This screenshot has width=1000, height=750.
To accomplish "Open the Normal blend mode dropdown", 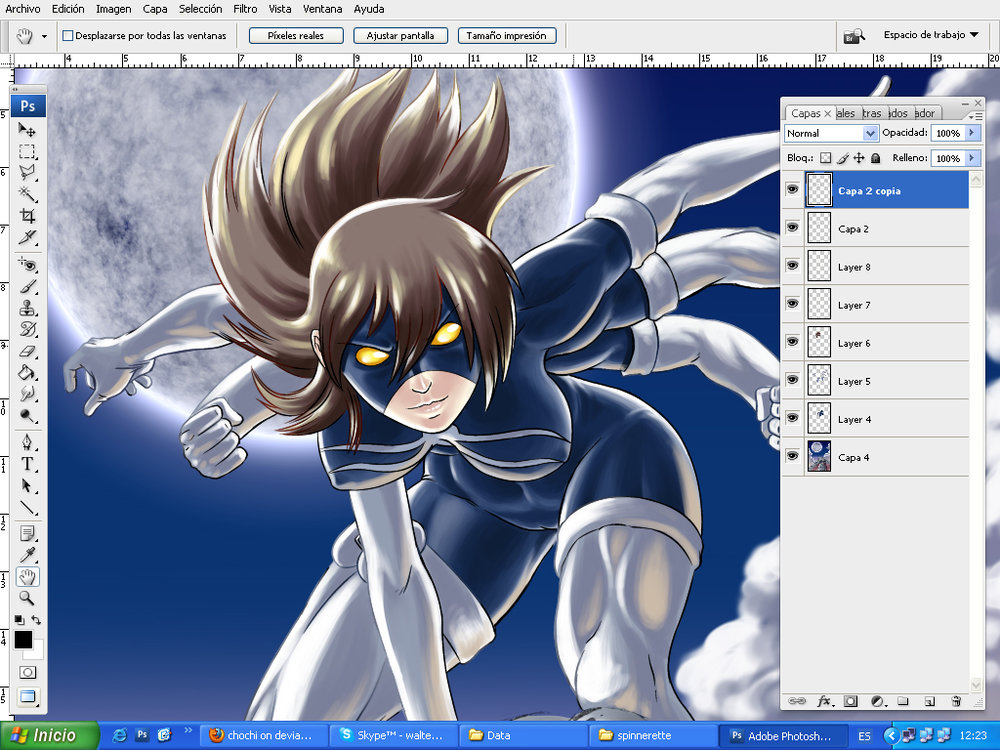I will tap(831, 133).
